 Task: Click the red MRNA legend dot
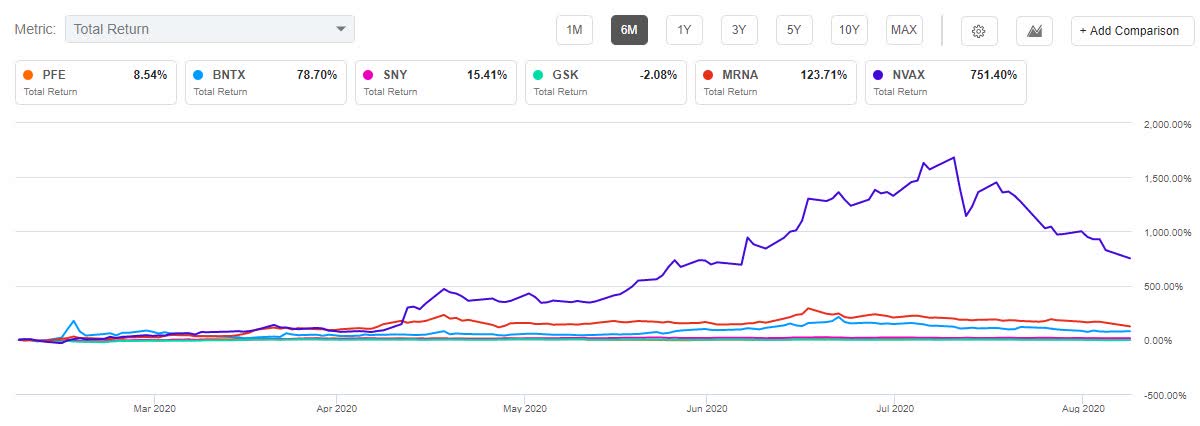click(x=709, y=75)
